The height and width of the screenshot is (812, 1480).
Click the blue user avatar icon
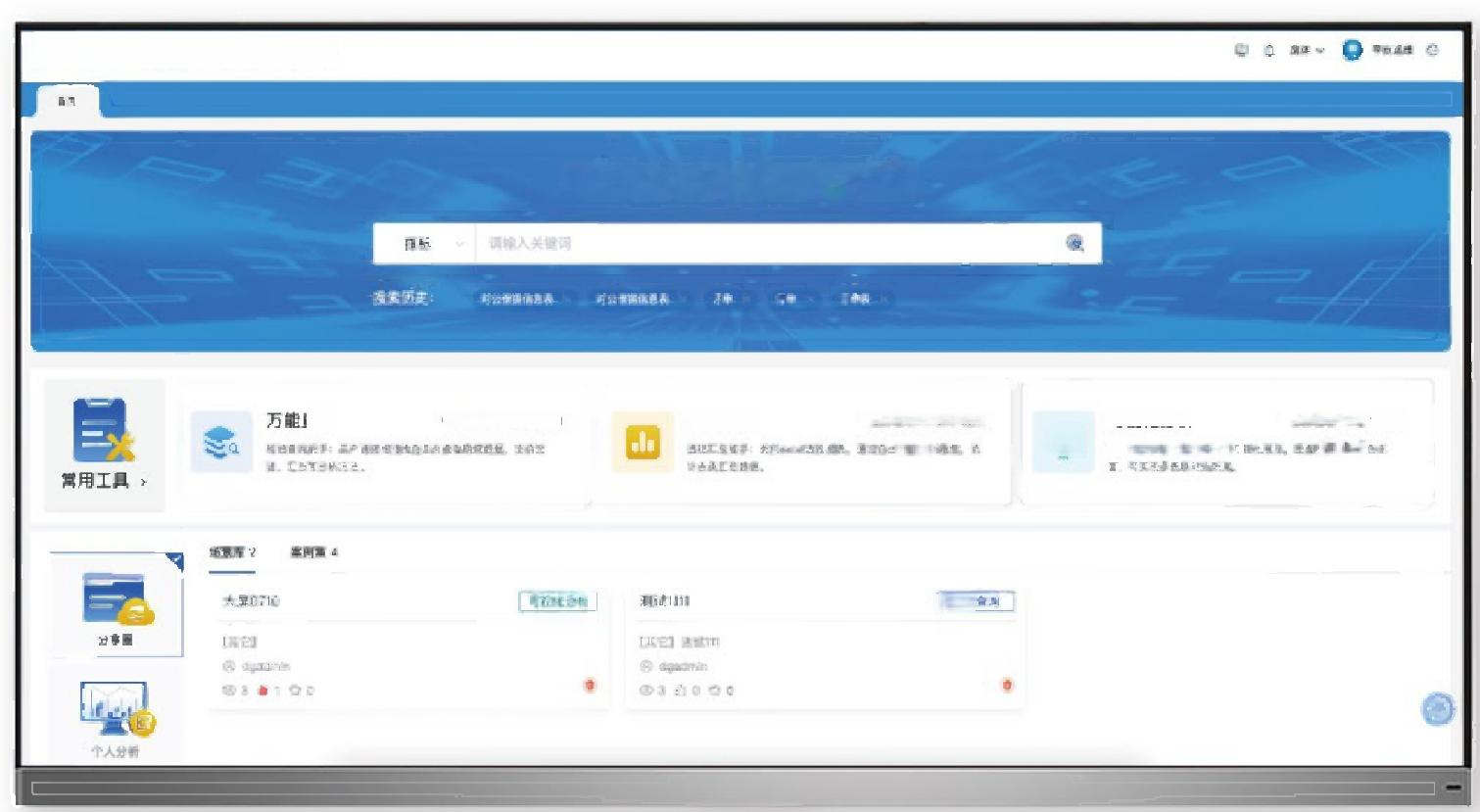(x=1352, y=51)
